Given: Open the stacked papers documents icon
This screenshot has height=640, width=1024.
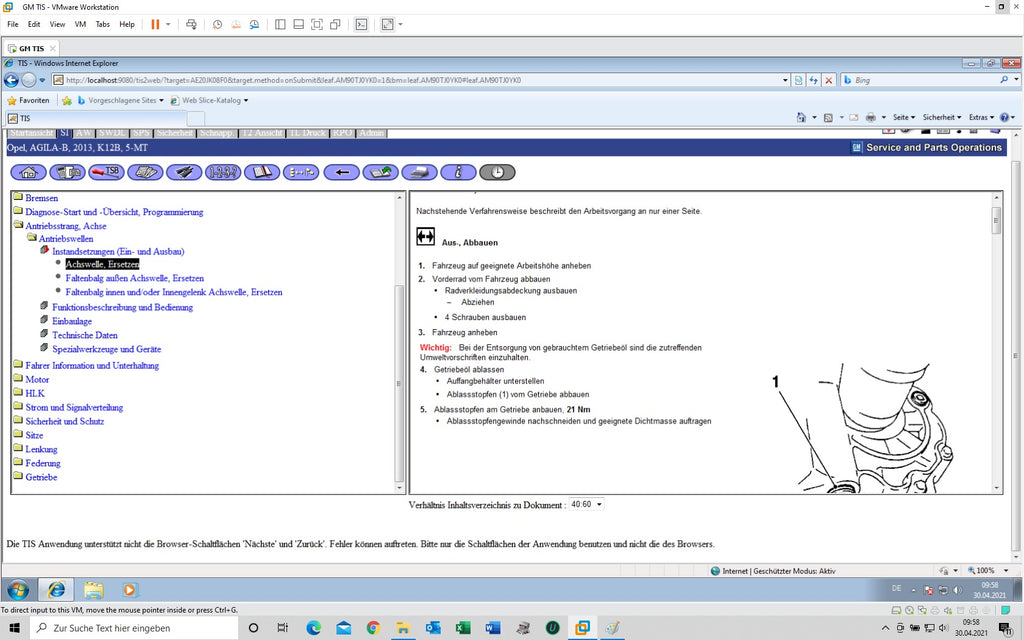Looking at the screenshot, I should click(x=145, y=172).
